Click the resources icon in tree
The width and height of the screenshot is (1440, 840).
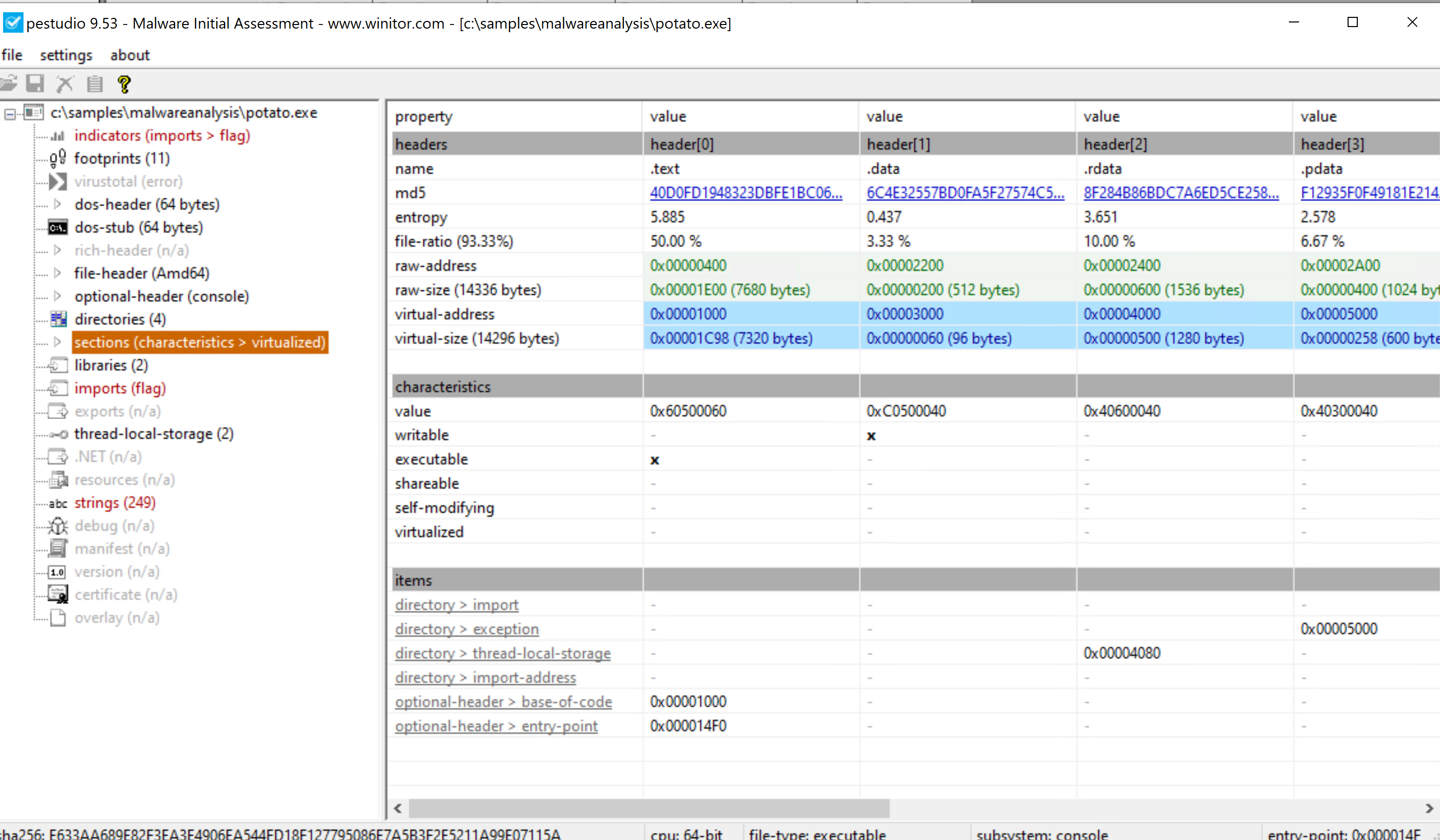pyautogui.click(x=58, y=480)
